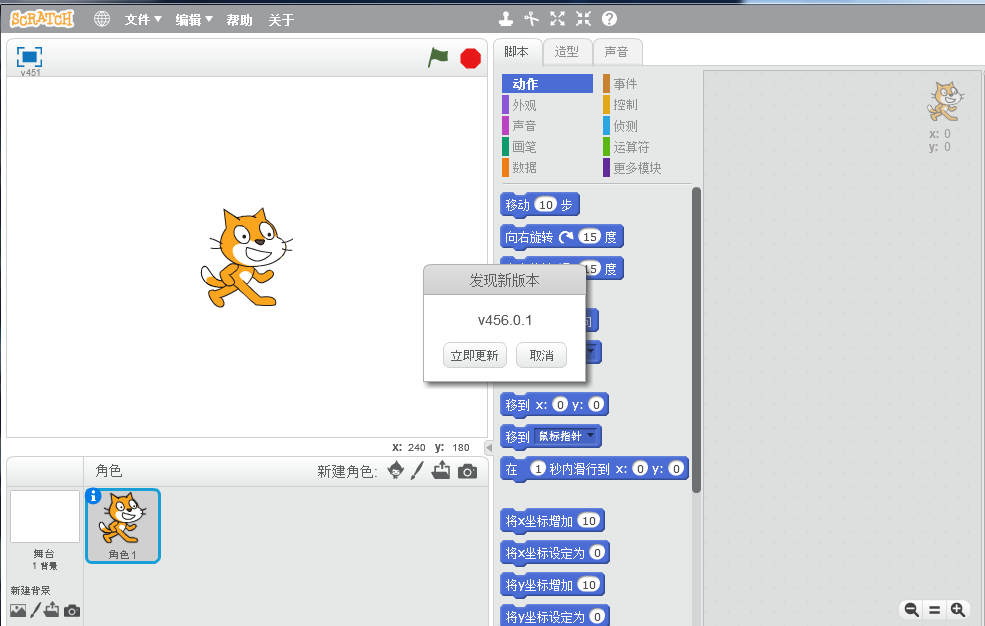The image size is (985, 626).
Task: Paint a new sprite
Action: (x=417, y=470)
